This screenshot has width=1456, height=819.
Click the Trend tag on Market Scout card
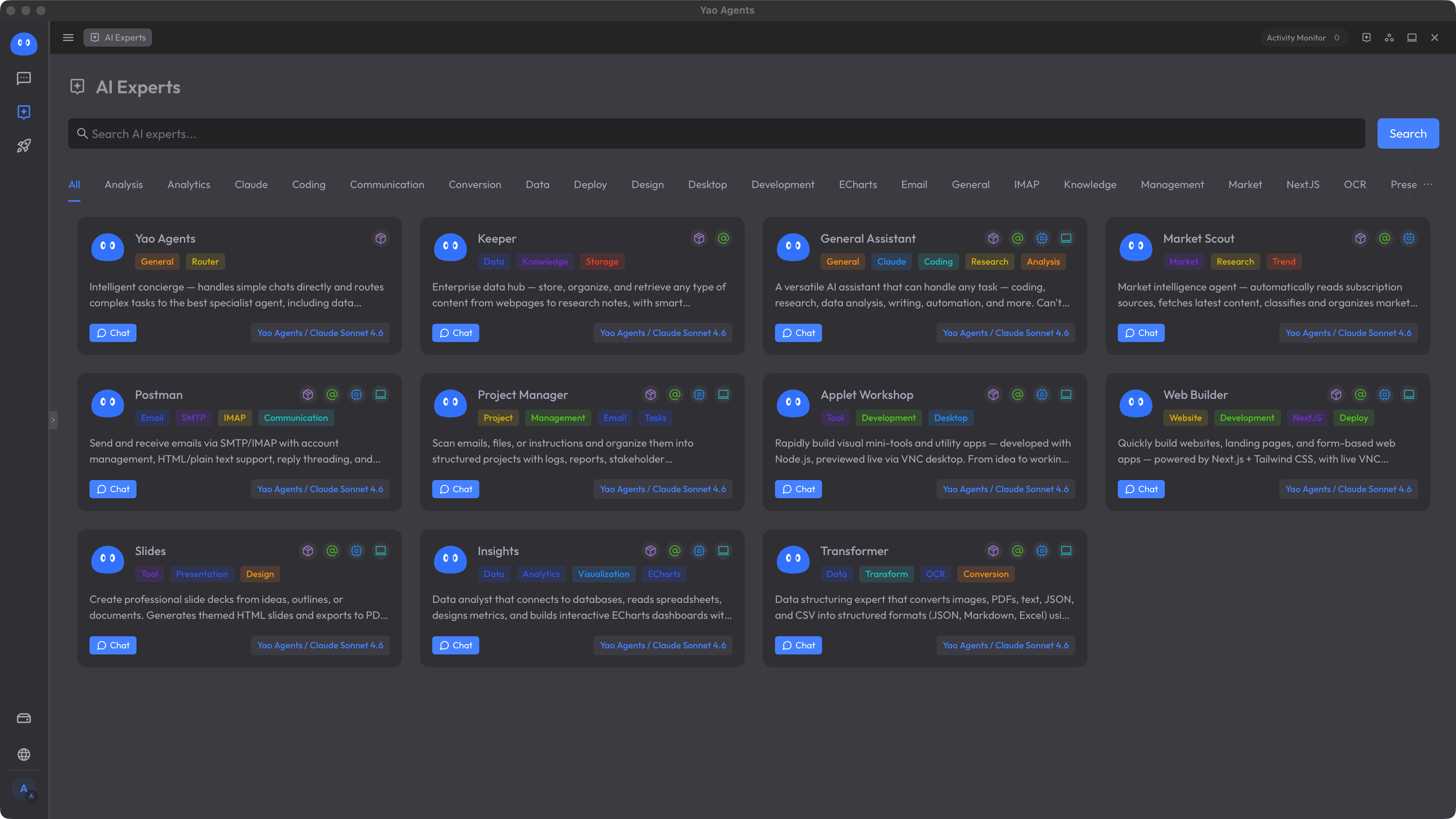pos(1283,262)
